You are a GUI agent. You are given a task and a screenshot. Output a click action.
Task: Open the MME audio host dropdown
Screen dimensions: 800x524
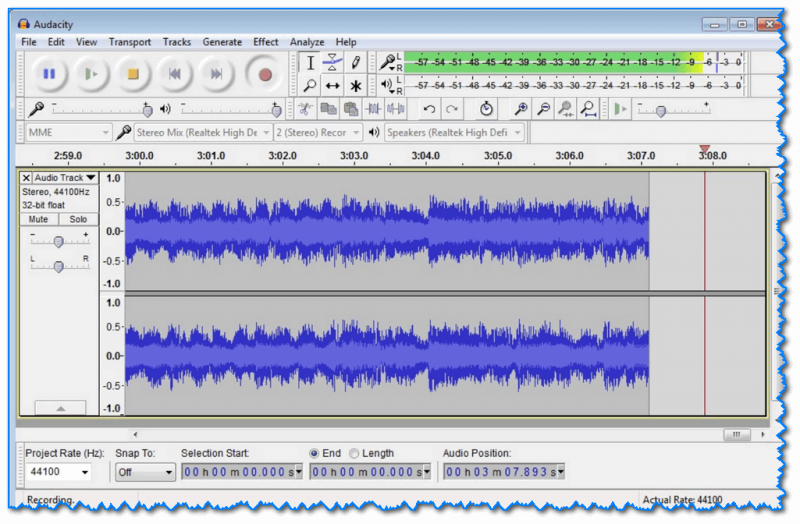click(x=68, y=133)
